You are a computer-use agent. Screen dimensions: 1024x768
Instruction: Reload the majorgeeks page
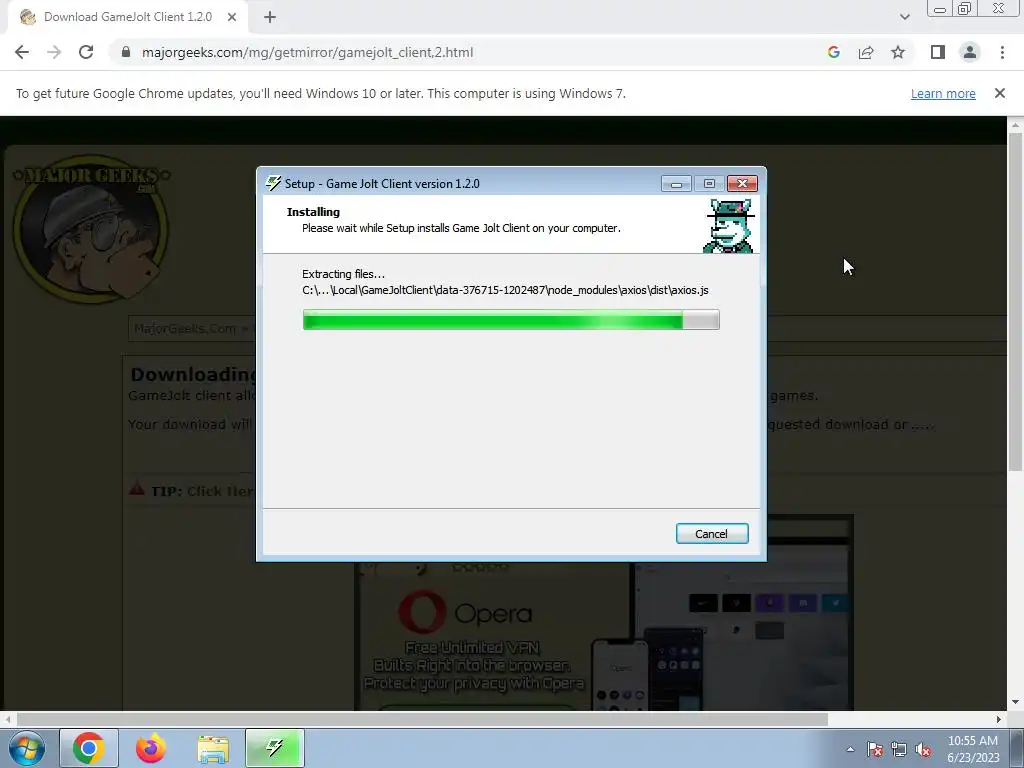pyautogui.click(x=86, y=52)
